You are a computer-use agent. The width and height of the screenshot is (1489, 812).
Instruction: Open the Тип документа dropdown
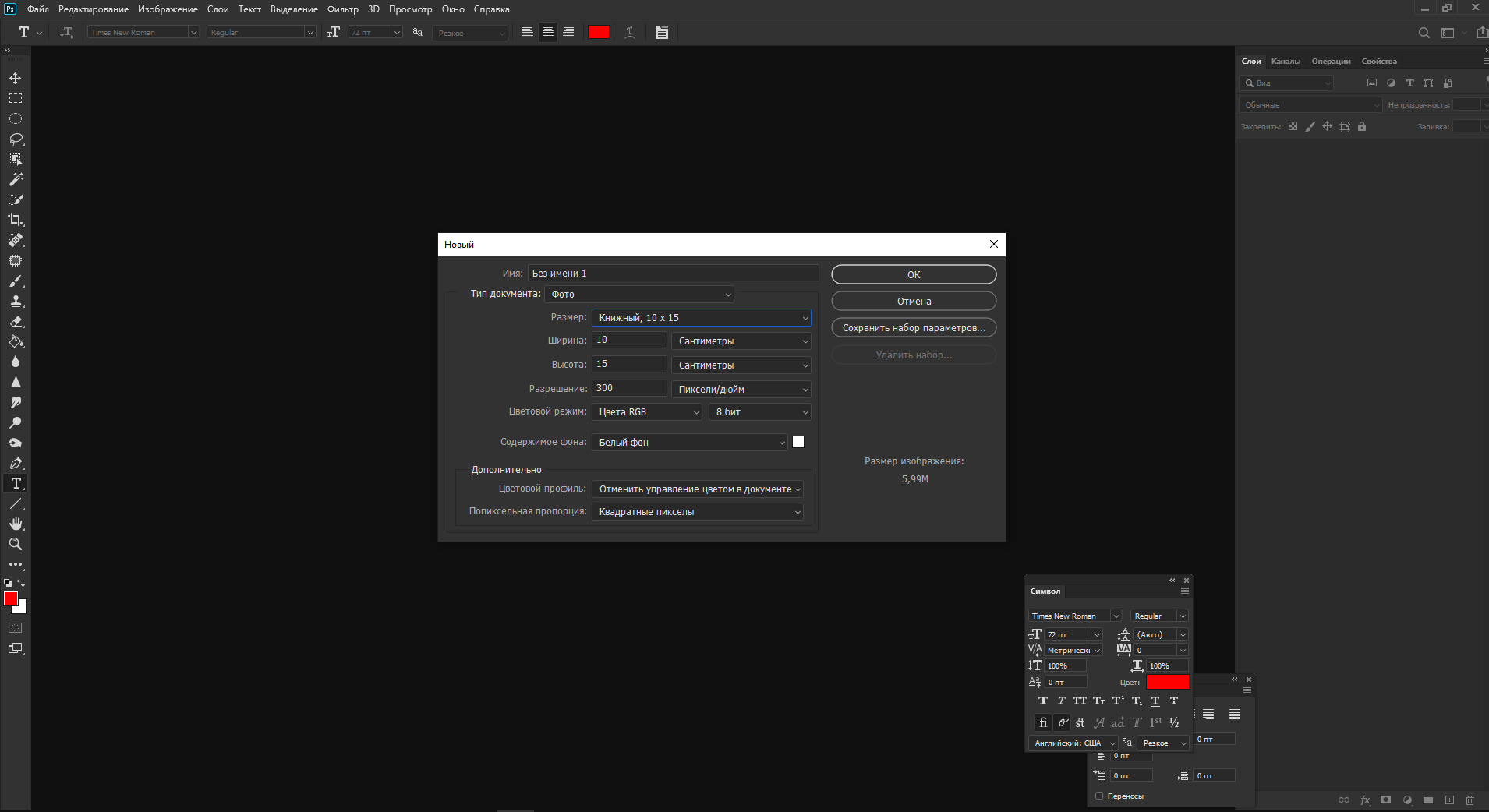coord(639,295)
